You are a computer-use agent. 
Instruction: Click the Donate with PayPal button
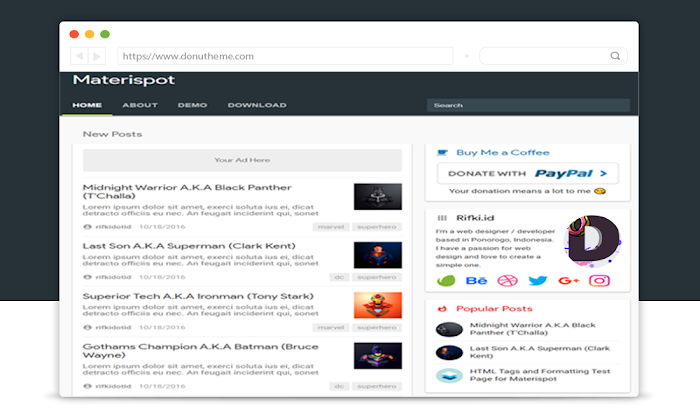point(528,174)
